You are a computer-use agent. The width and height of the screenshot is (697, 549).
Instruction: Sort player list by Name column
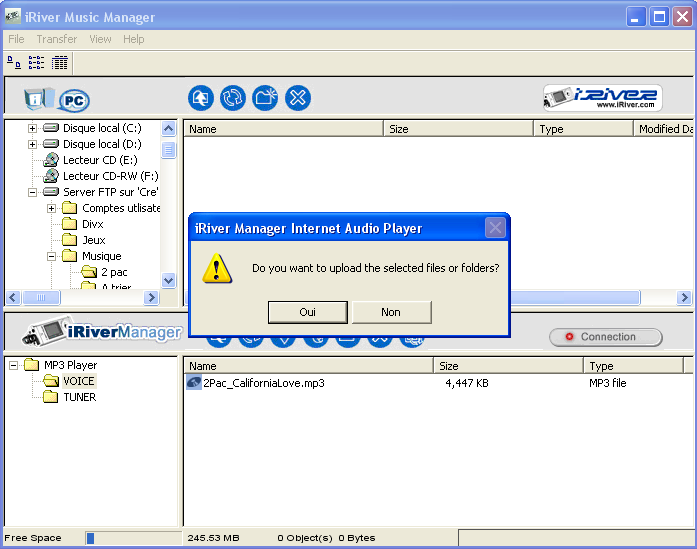coord(308,366)
